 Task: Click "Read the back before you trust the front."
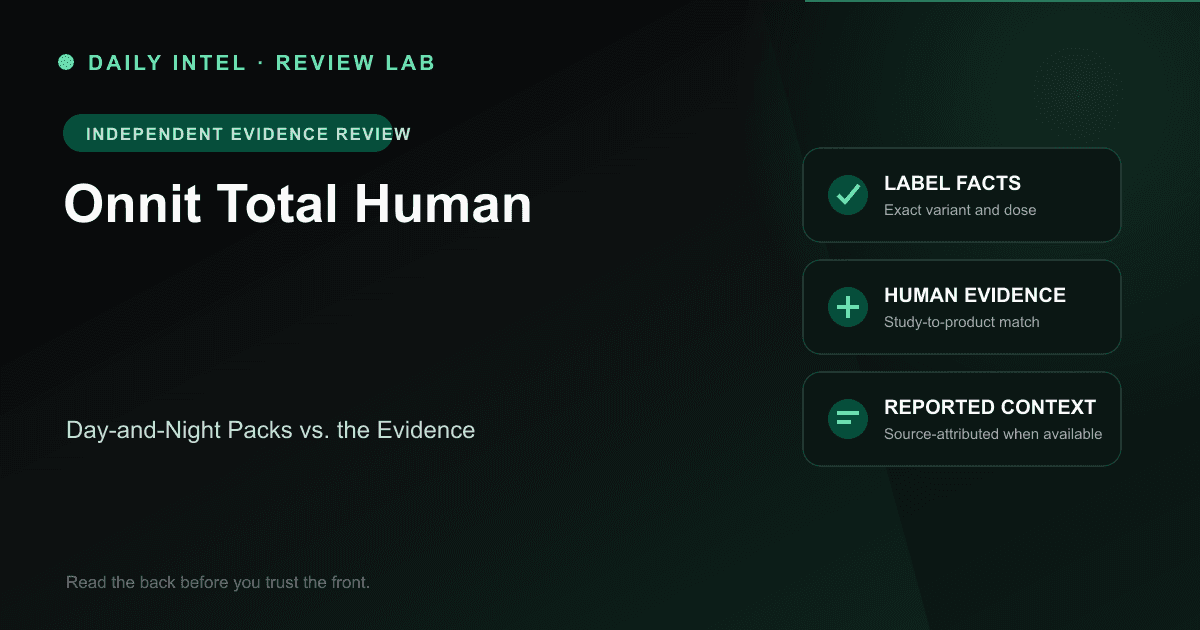[218, 582]
